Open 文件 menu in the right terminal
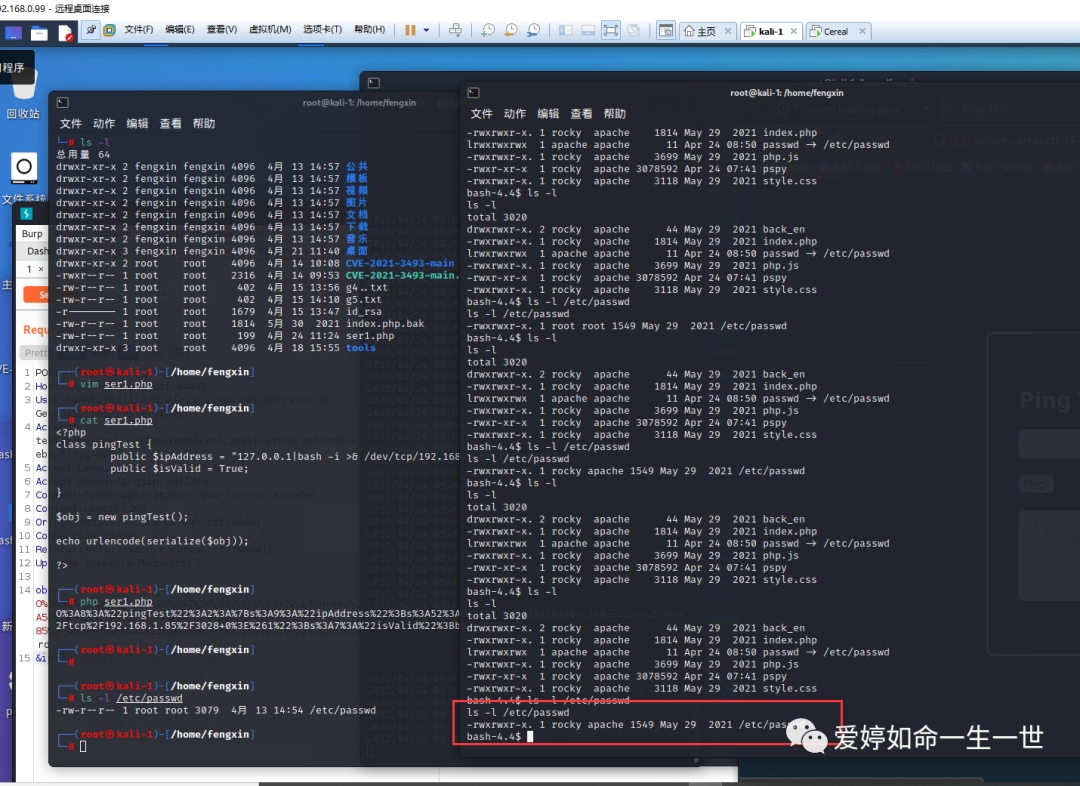The image size is (1080, 786). 481,114
